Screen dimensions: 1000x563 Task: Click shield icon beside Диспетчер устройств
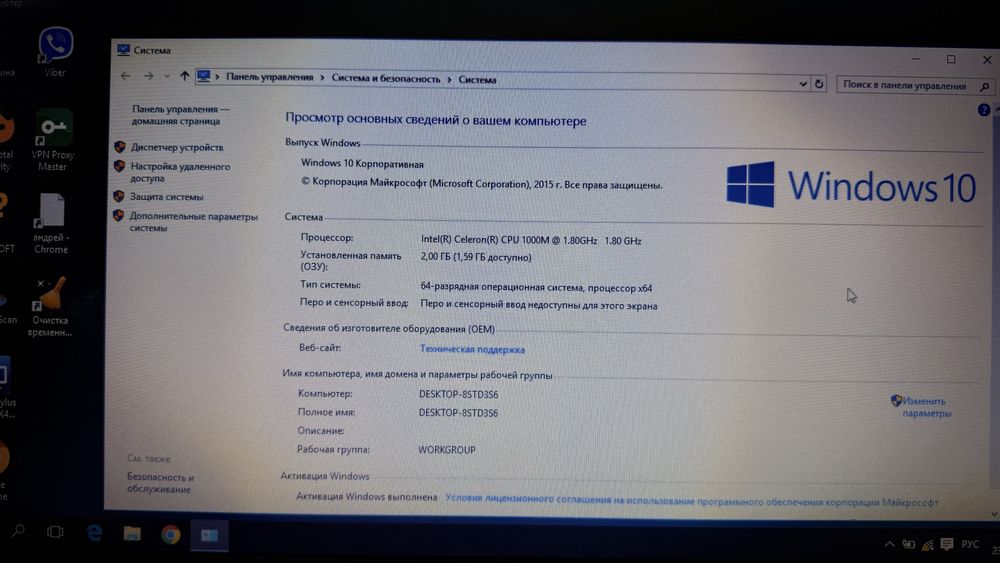(x=119, y=147)
